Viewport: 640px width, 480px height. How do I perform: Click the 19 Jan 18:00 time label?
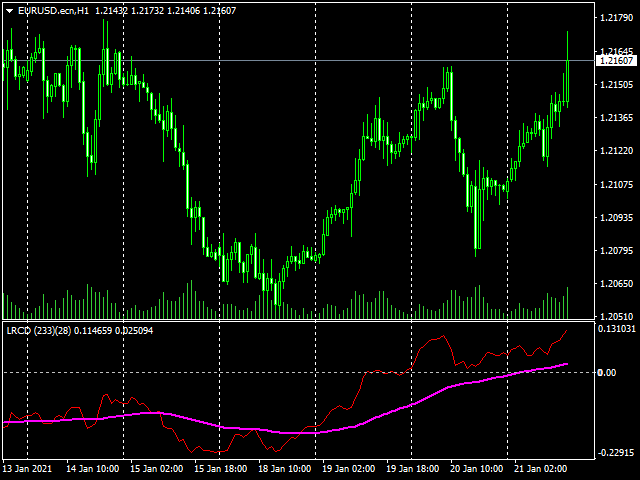tap(413, 468)
